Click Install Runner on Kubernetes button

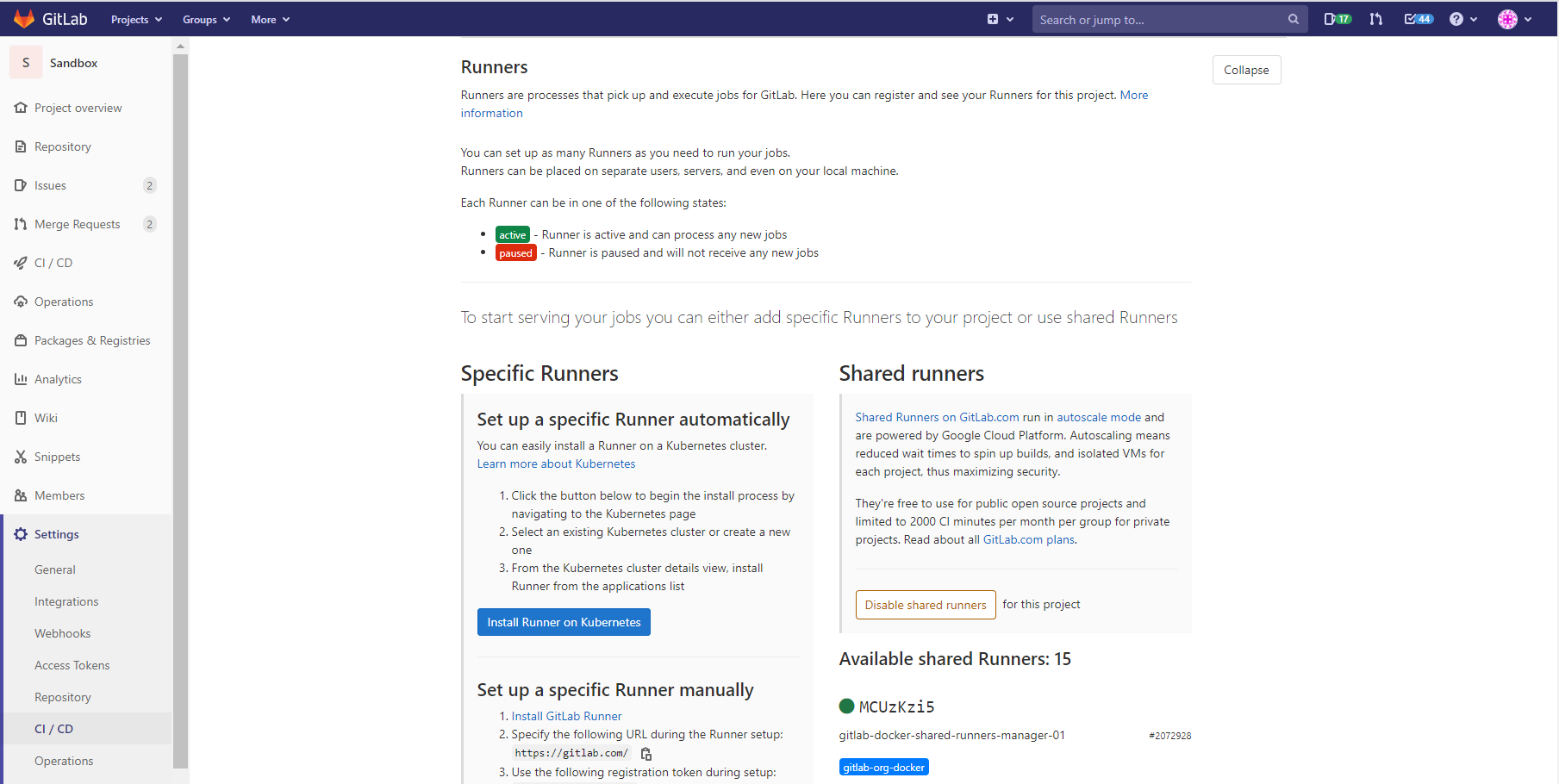564,622
